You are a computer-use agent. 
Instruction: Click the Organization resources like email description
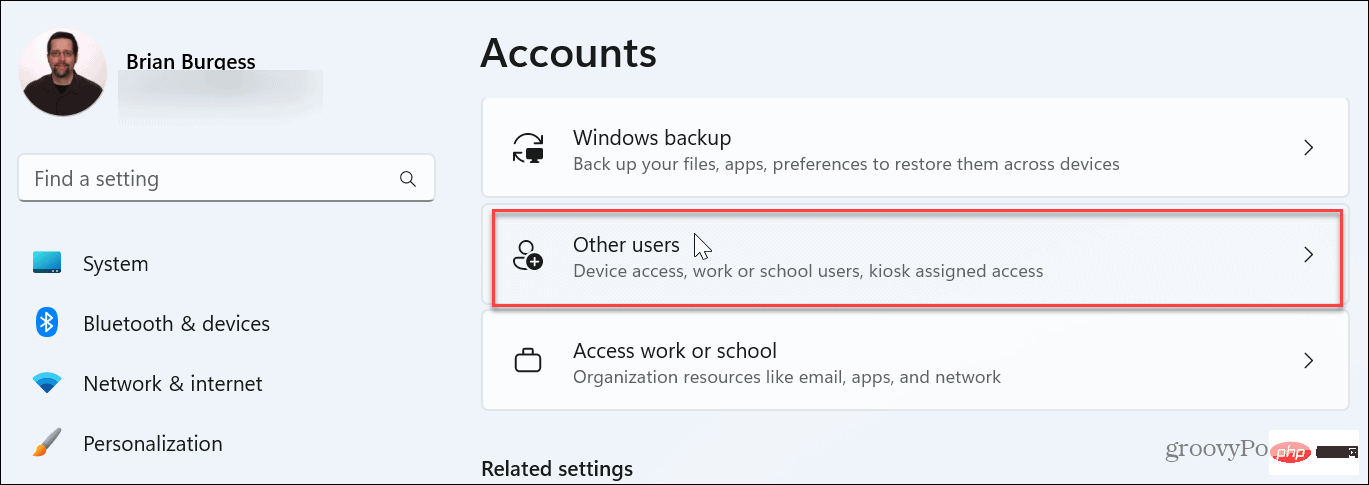click(x=787, y=377)
